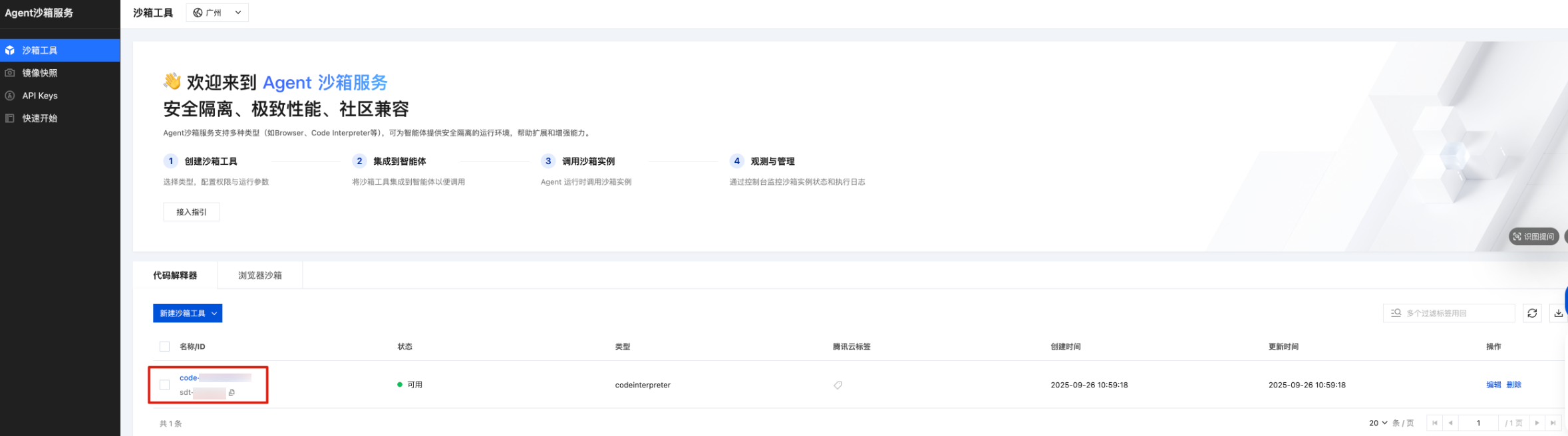The image size is (1568, 436).
Task: Refresh the sandbox tool list
Action: (1532, 313)
